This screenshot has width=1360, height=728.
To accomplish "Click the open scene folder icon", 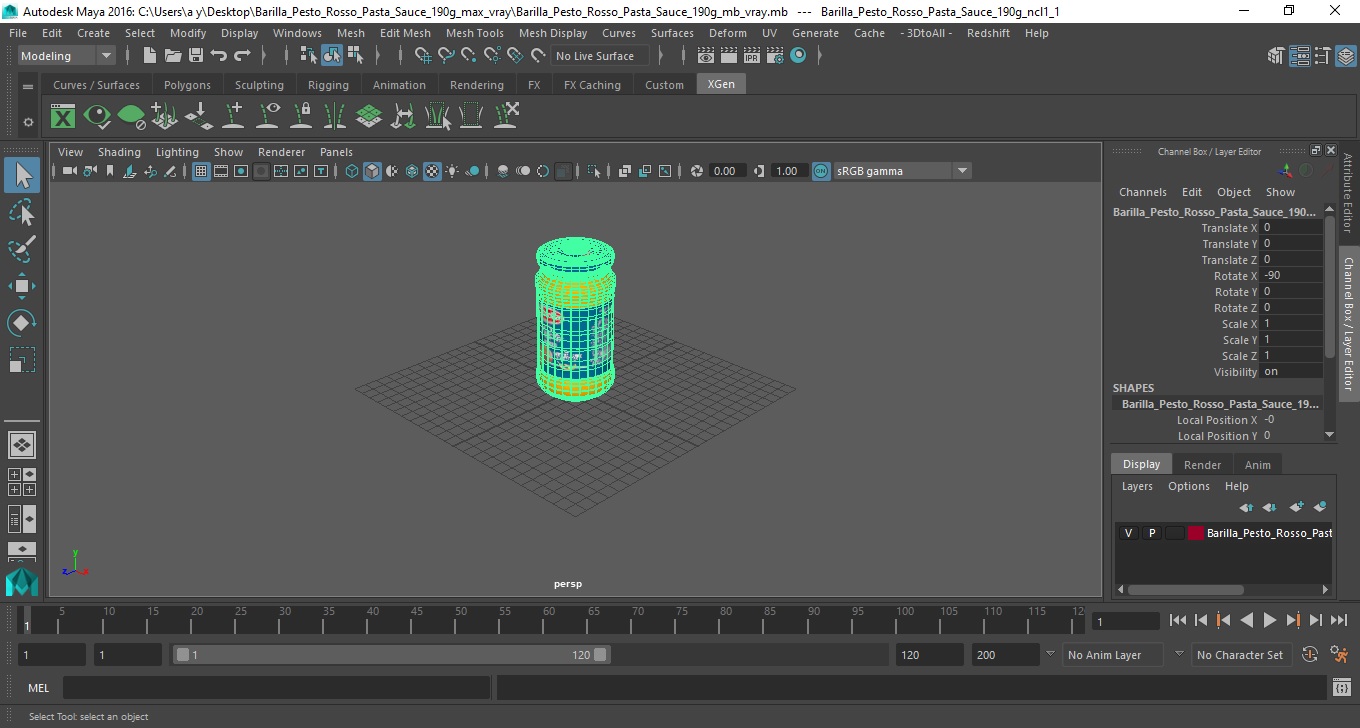I will click(x=173, y=56).
